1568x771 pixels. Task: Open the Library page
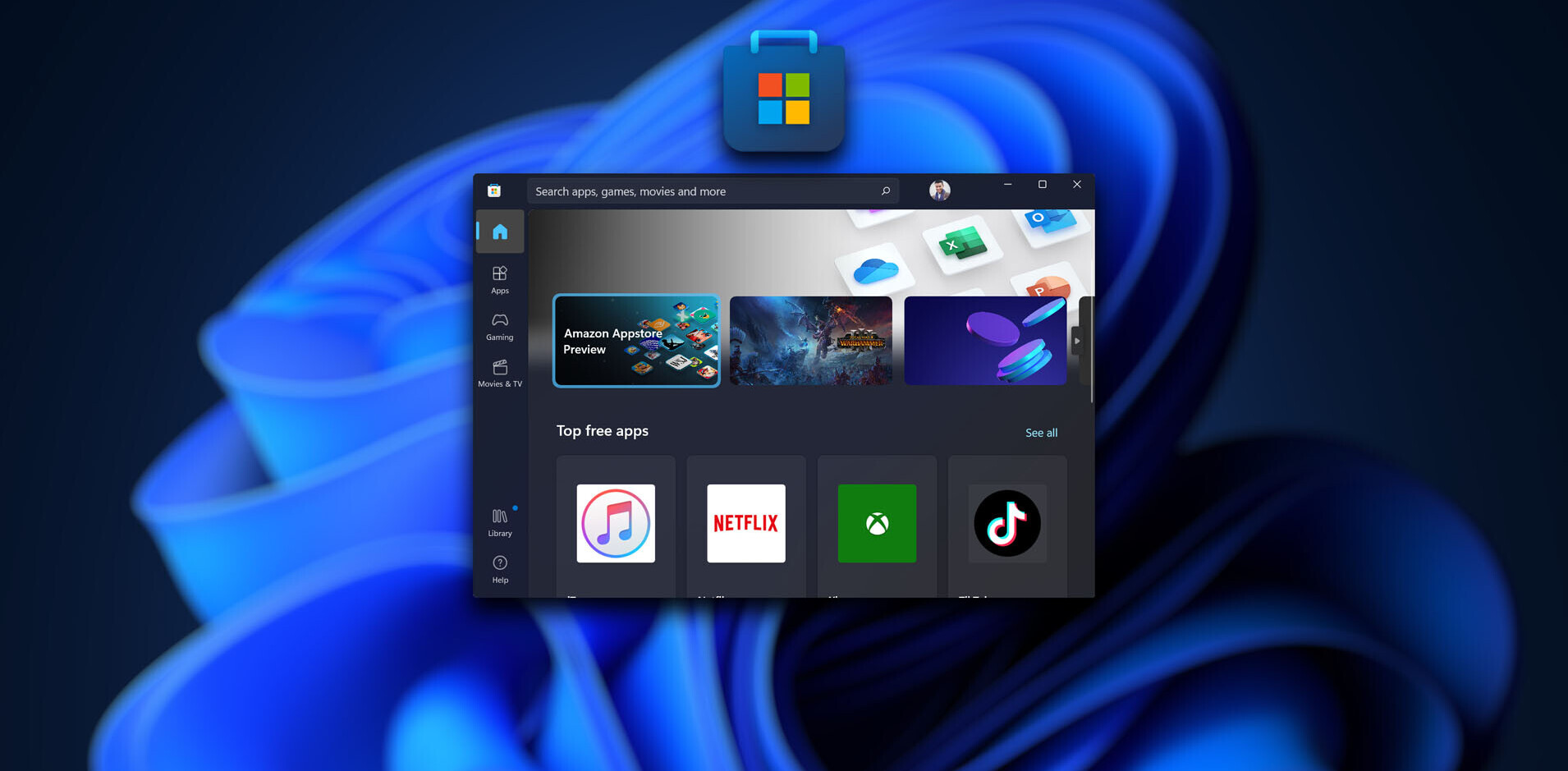499,522
